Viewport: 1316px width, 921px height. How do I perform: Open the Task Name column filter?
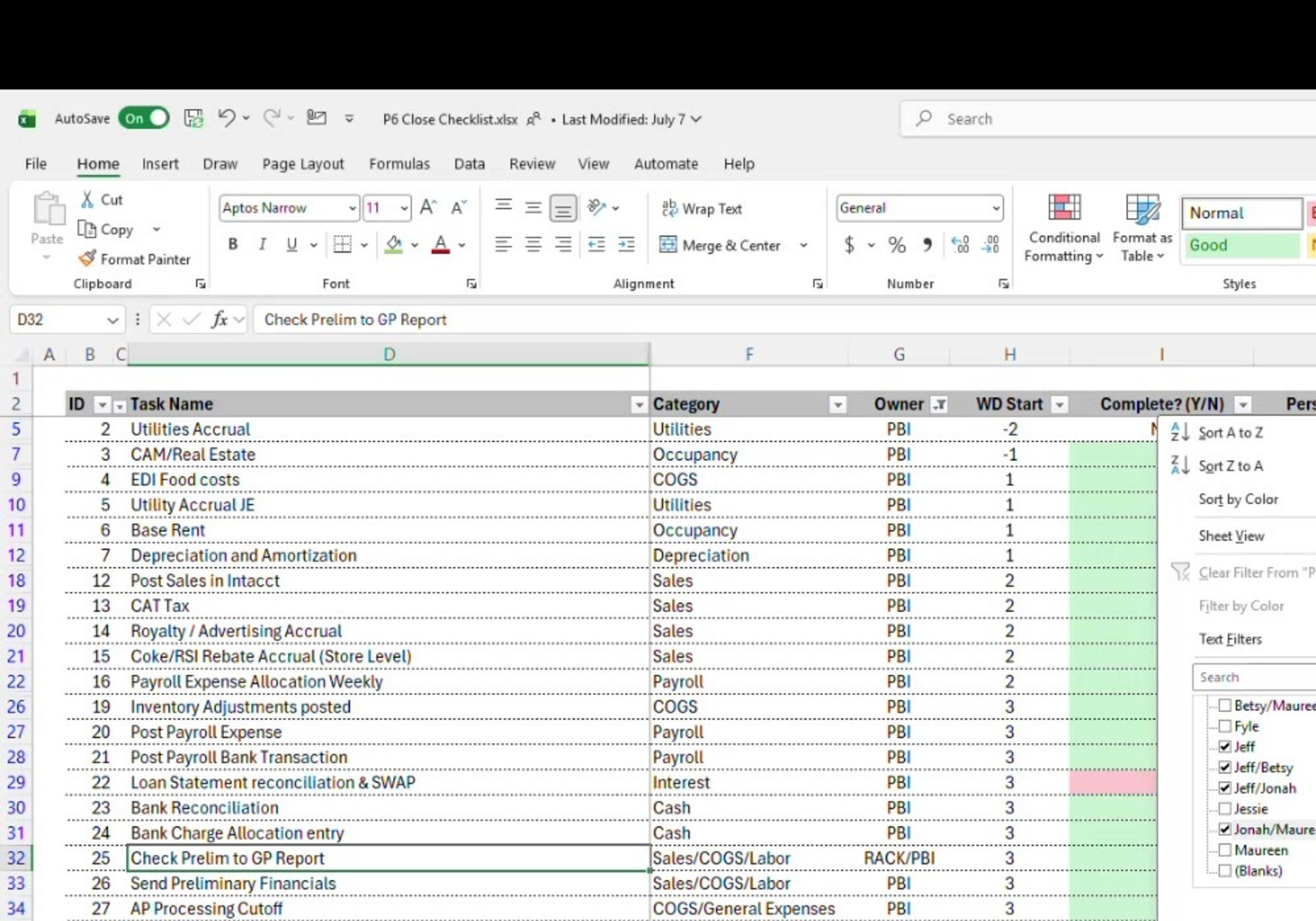[x=639, y=404]
